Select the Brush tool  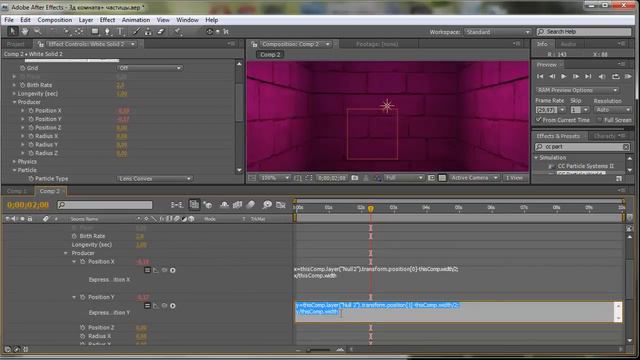click(136, 31)
